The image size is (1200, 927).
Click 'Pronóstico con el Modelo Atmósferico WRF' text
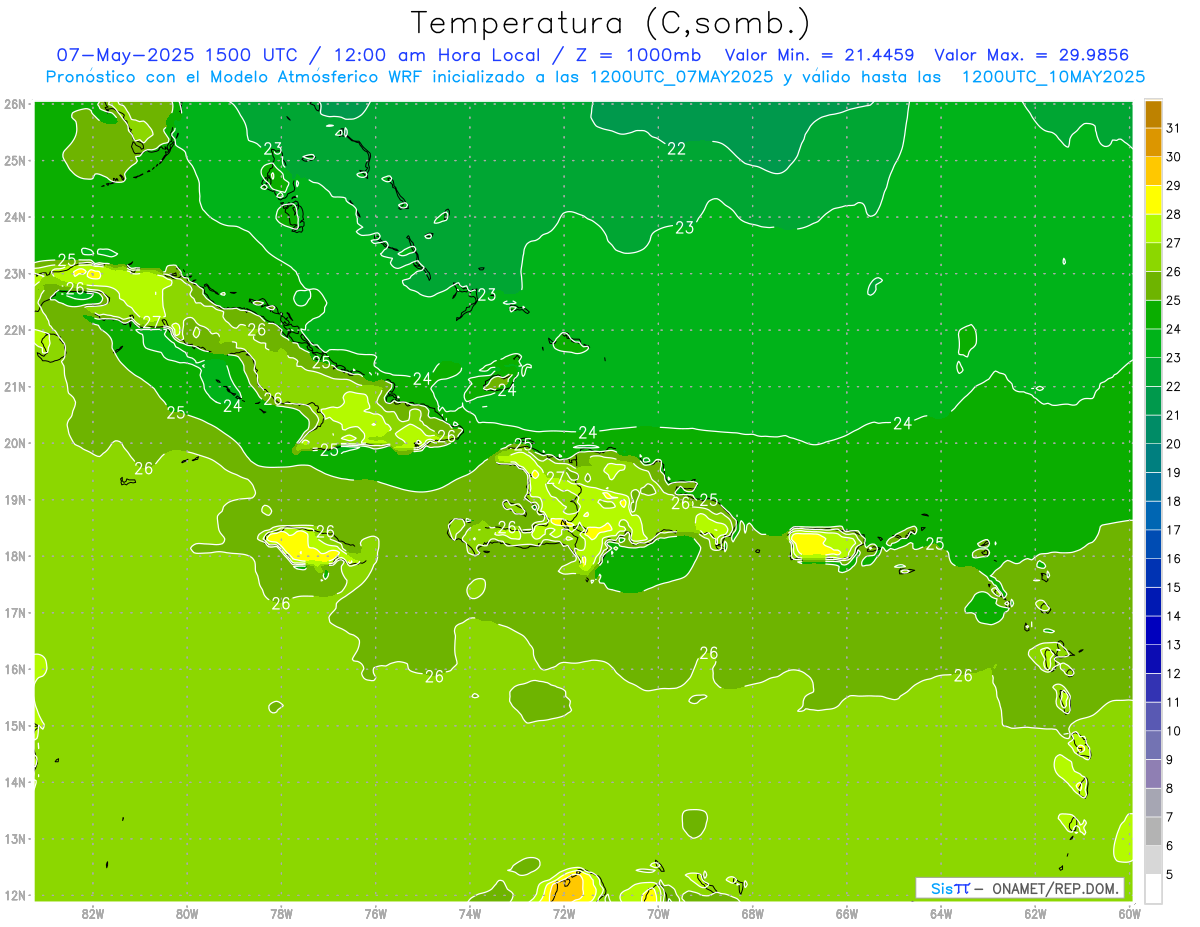click(x=235, y=76)
